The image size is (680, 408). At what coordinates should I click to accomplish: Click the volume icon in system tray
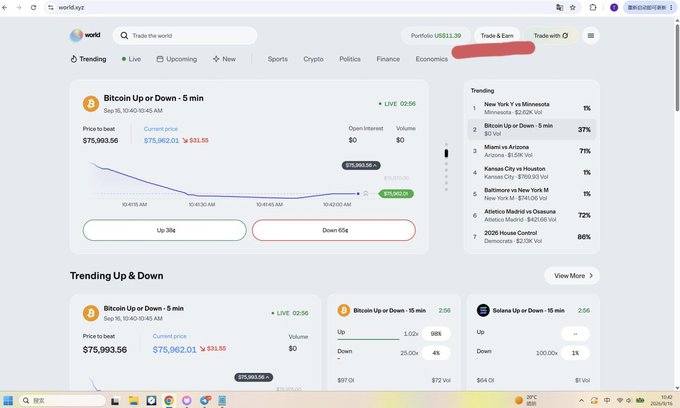(x=629, y=400)
